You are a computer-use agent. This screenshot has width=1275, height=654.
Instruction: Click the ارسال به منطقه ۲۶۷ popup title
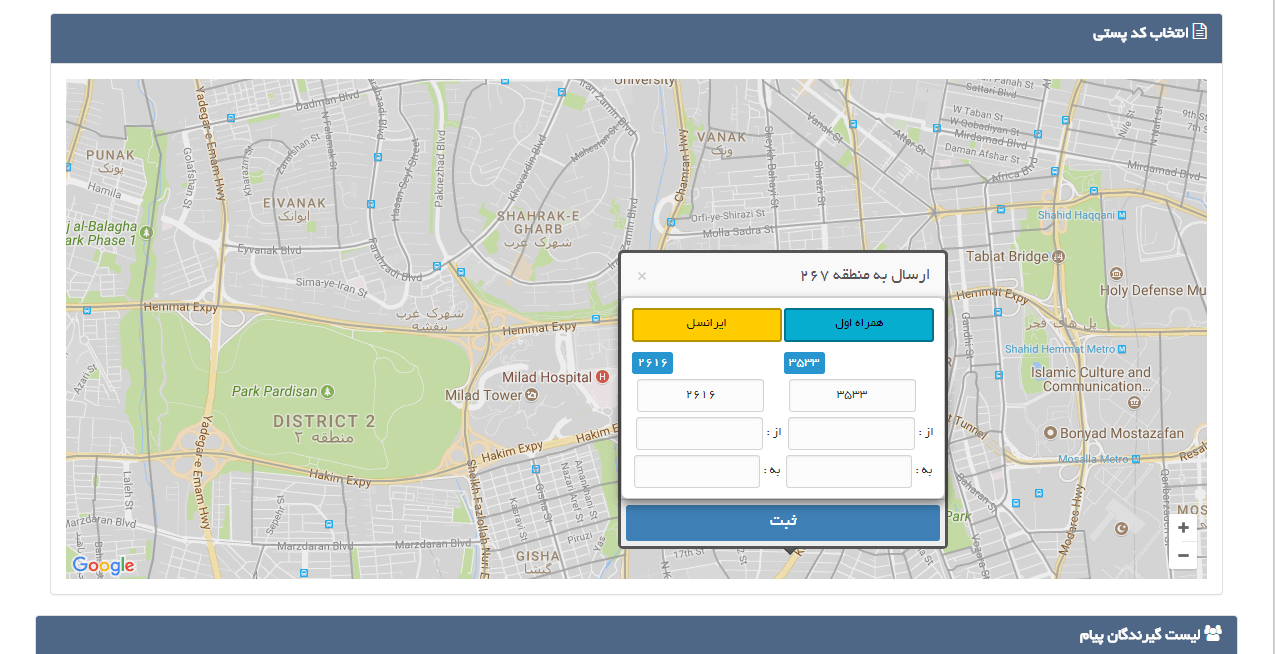point(865,275)
